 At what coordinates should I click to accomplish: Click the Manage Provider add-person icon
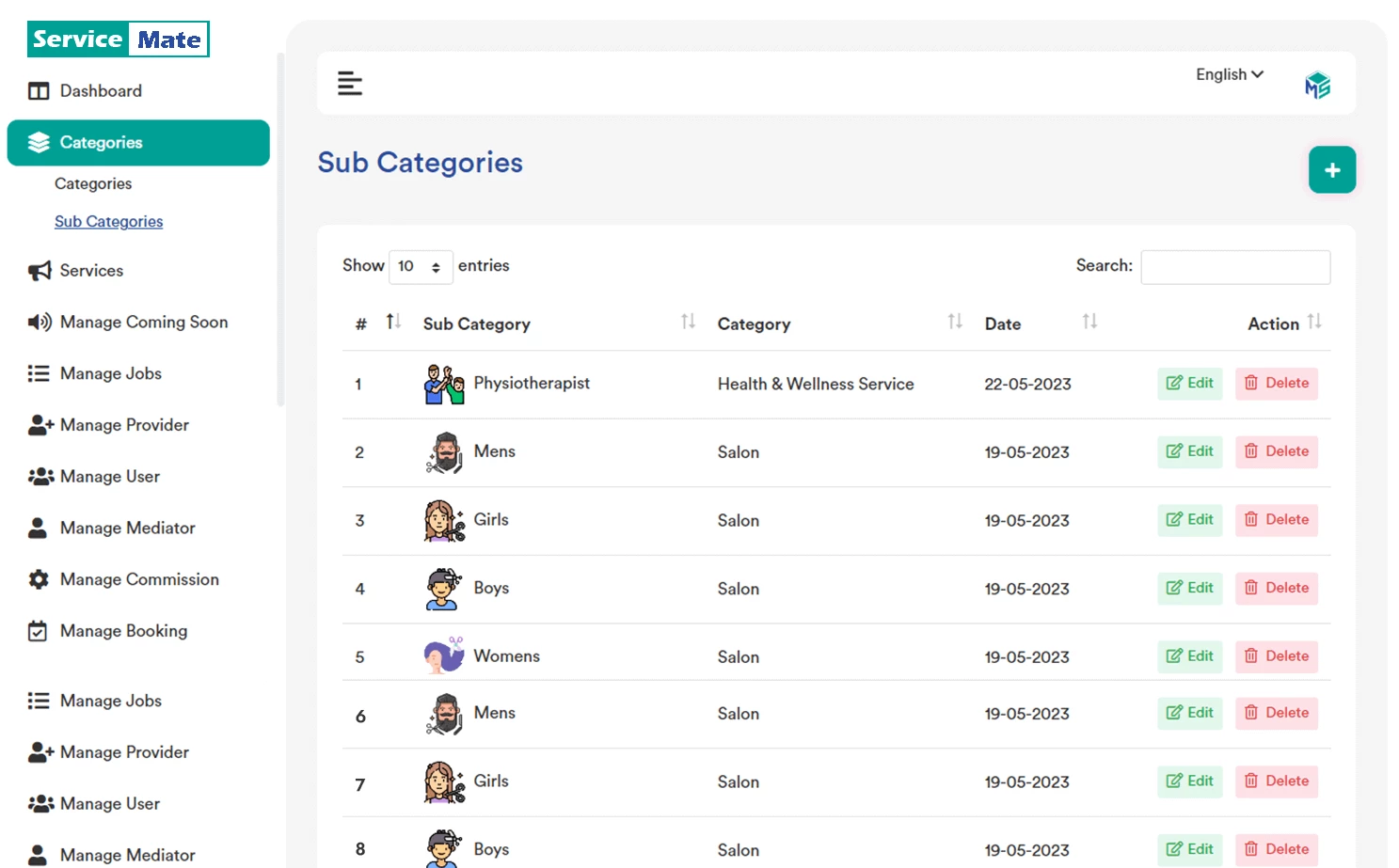[x=39, y=424]
